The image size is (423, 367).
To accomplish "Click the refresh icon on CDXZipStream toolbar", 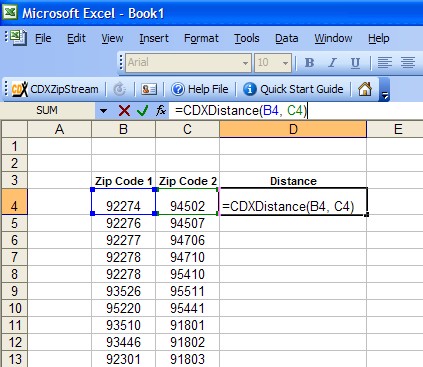I will [x=120, y=89].
